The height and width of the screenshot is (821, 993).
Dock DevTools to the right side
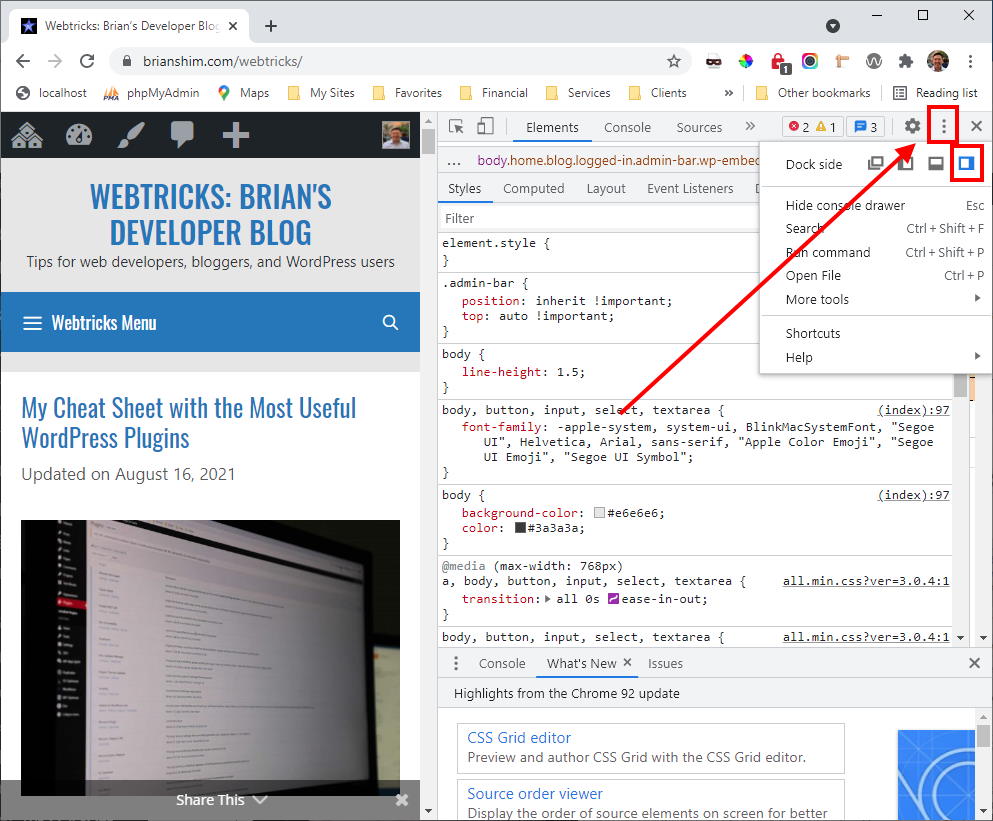click(x=966, y=164)
